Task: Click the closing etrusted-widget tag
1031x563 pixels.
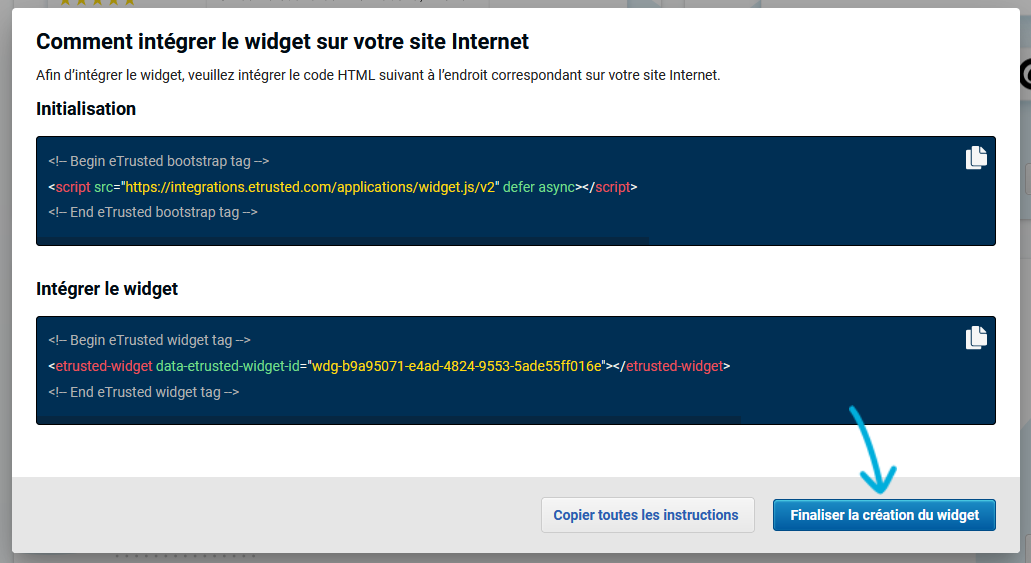Action: coord(673,366)
